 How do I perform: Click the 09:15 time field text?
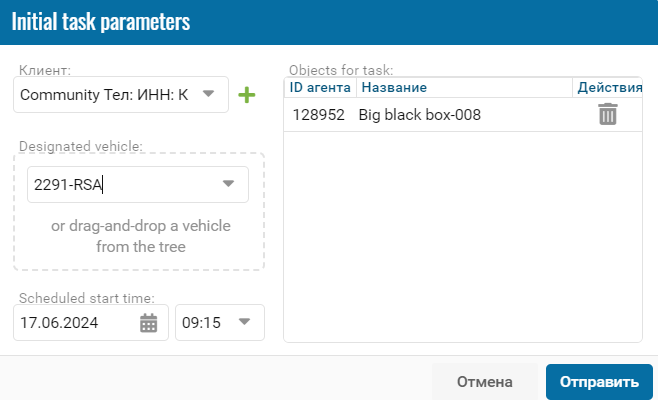coord(201,323)
